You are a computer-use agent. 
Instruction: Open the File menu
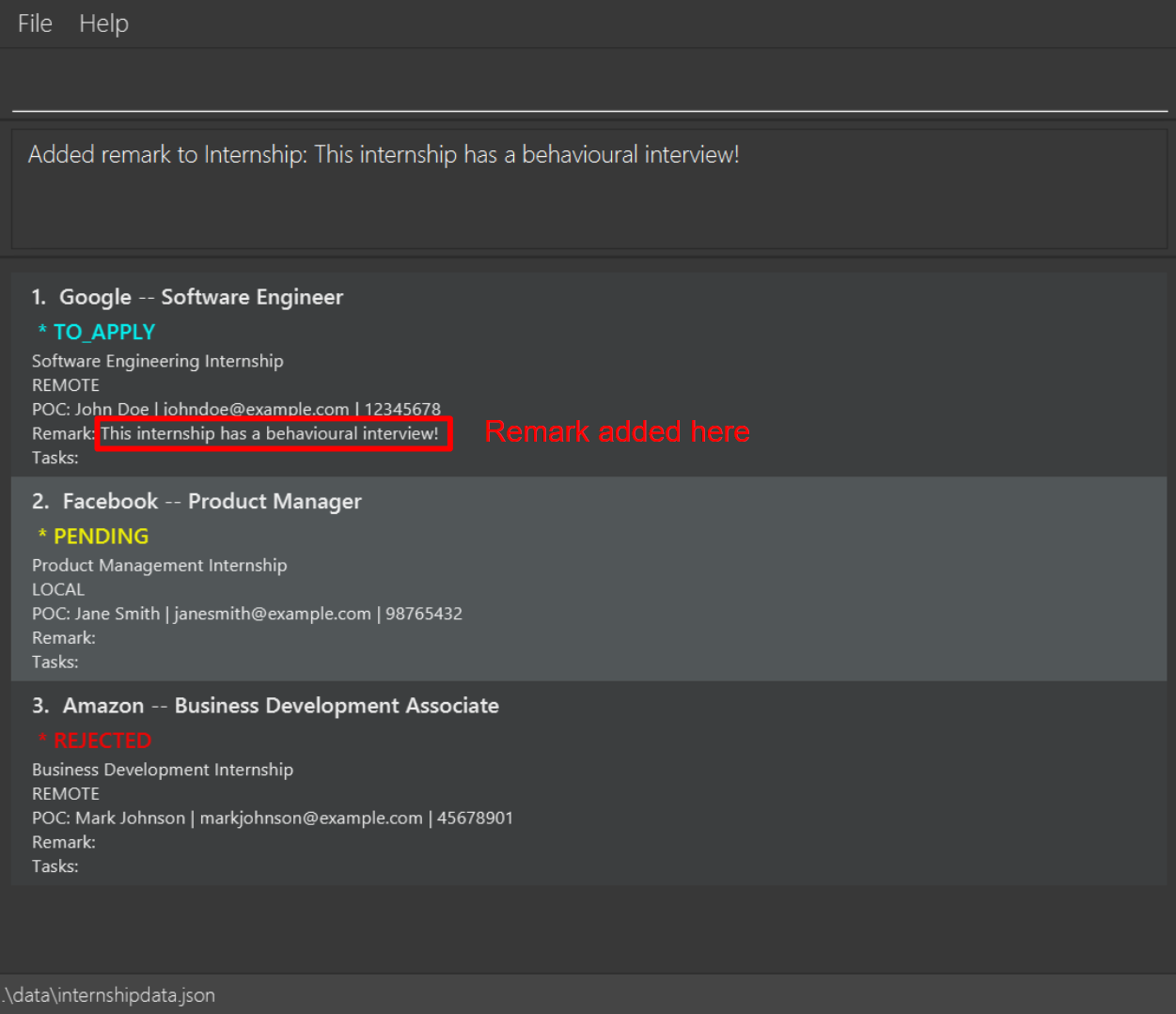click(x=35, y=23)
